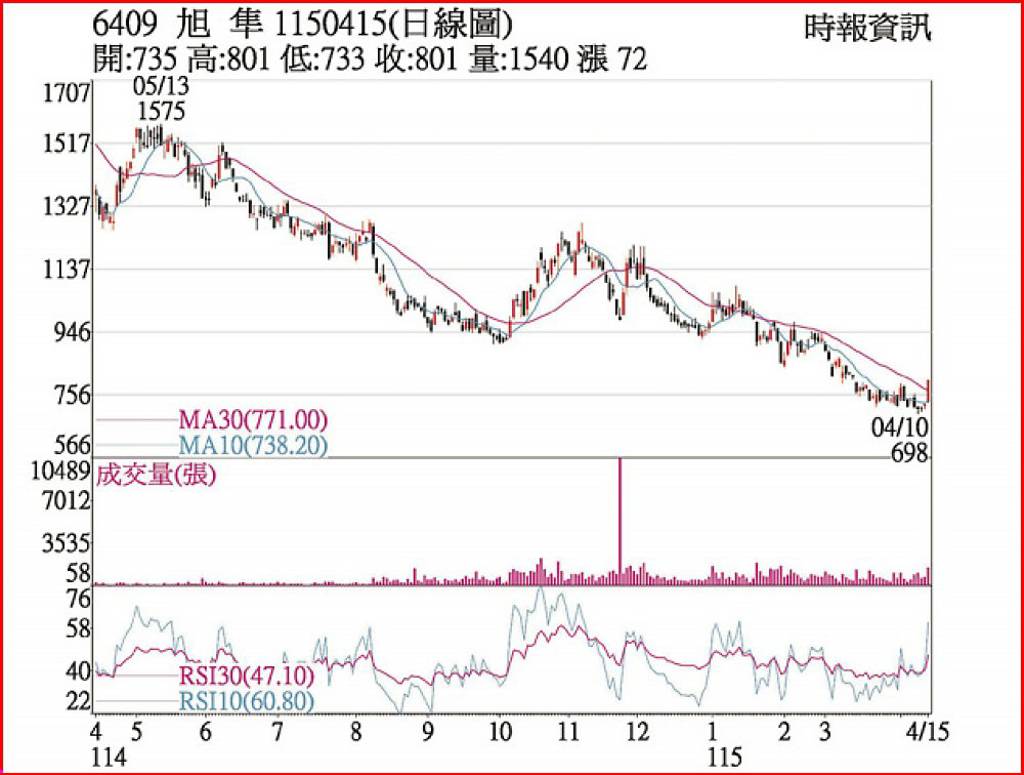The image size is (1024, 775).
Task: Select the RSI30(47.10) legend entry
Action: coord(244,676)
